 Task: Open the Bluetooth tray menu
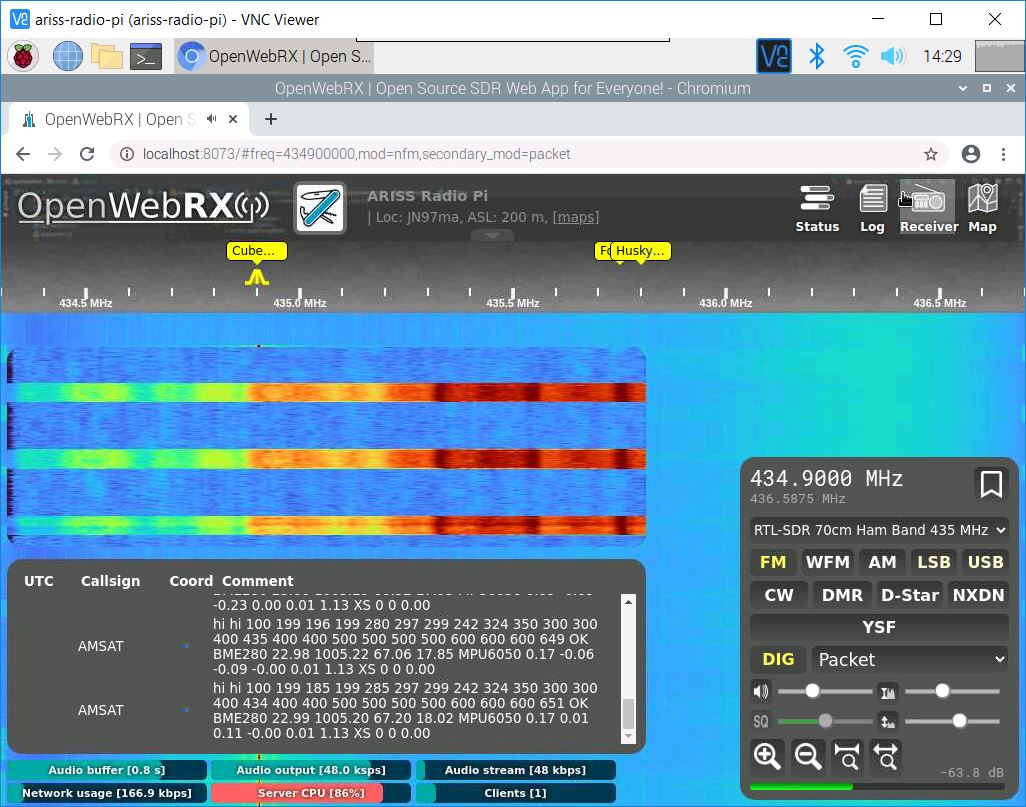816,56
